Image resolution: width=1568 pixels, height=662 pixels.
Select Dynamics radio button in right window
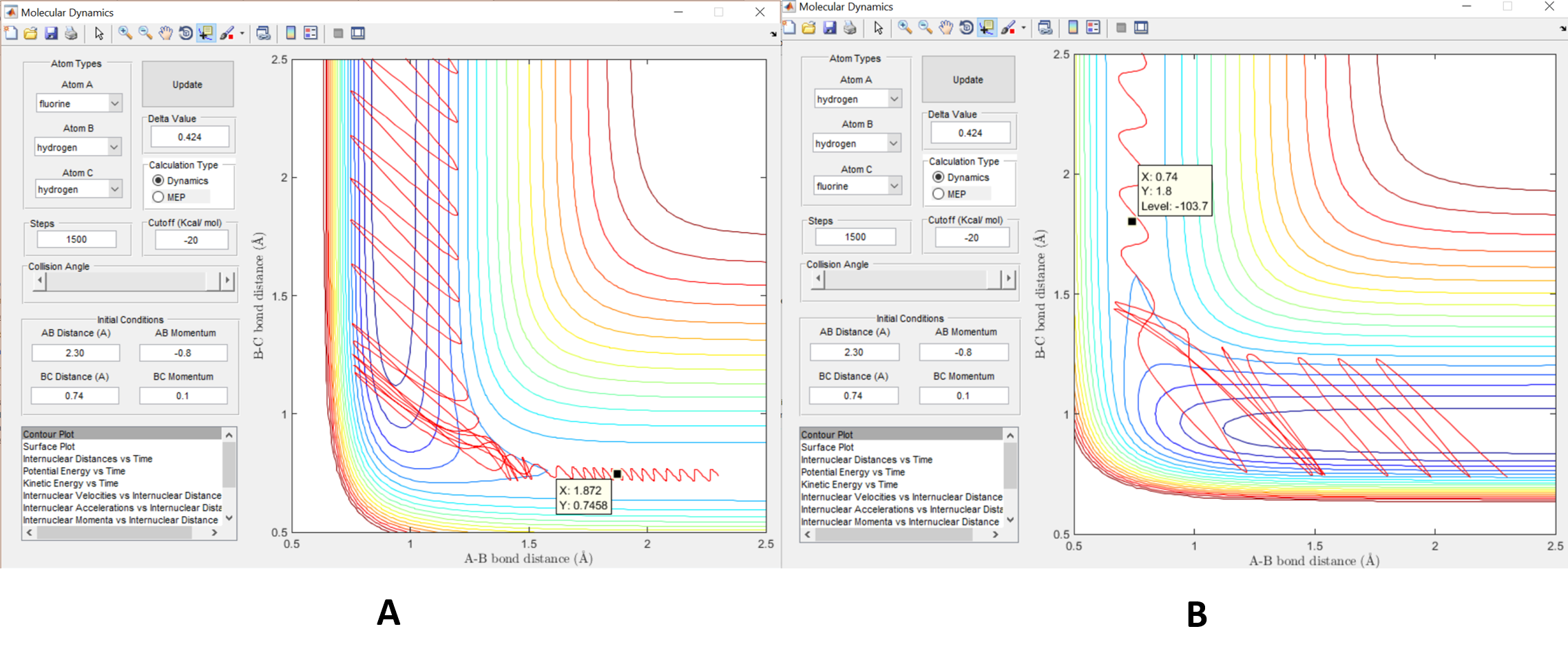pyautogui.click(x=939, y=177)
